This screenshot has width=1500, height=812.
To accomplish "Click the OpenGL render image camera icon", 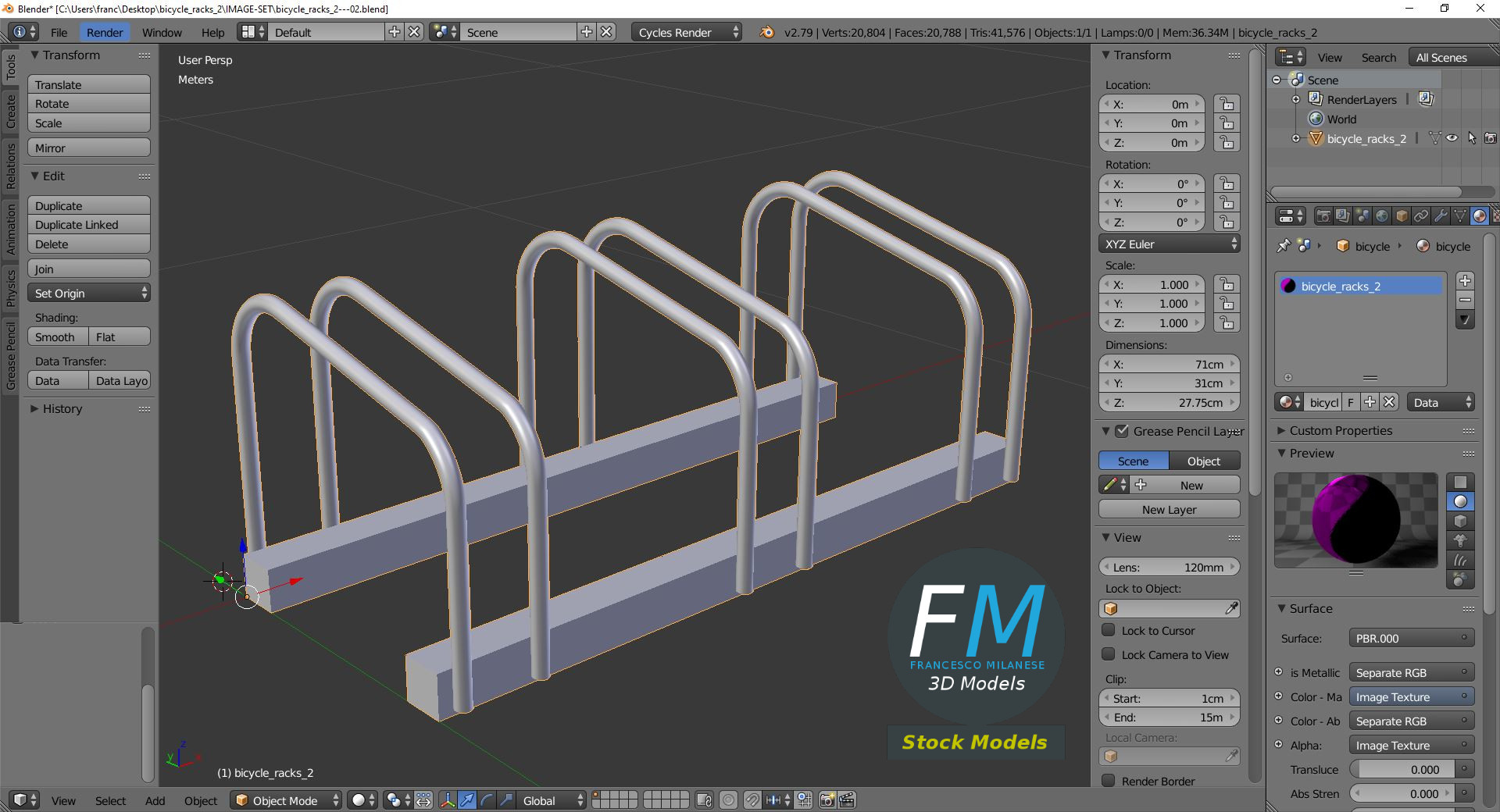I will [827, 800].
